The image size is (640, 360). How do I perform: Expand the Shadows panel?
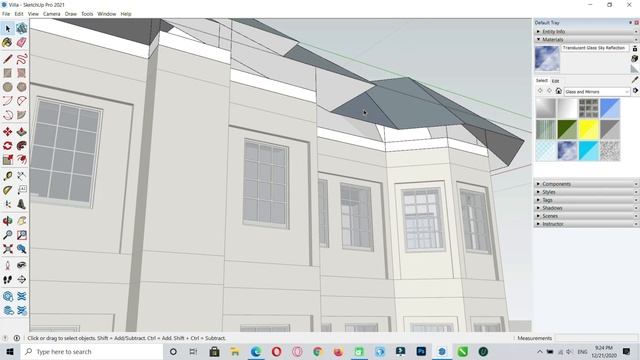(586, 208)
